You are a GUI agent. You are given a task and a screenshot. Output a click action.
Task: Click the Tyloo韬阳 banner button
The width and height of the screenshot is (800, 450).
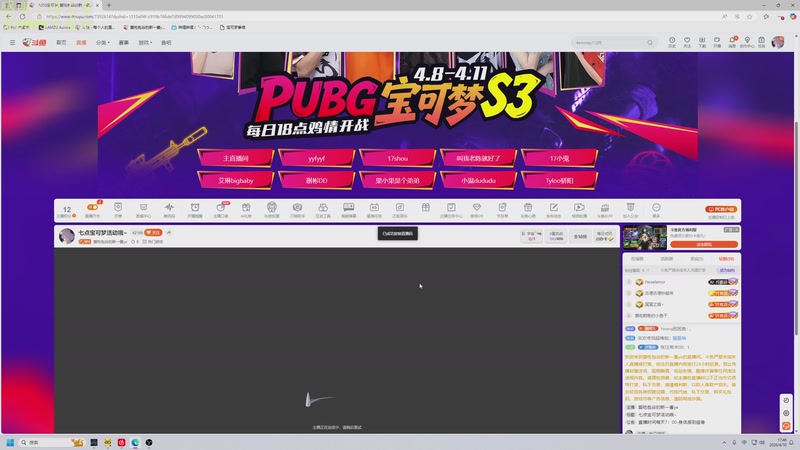[x=559, y=180]
